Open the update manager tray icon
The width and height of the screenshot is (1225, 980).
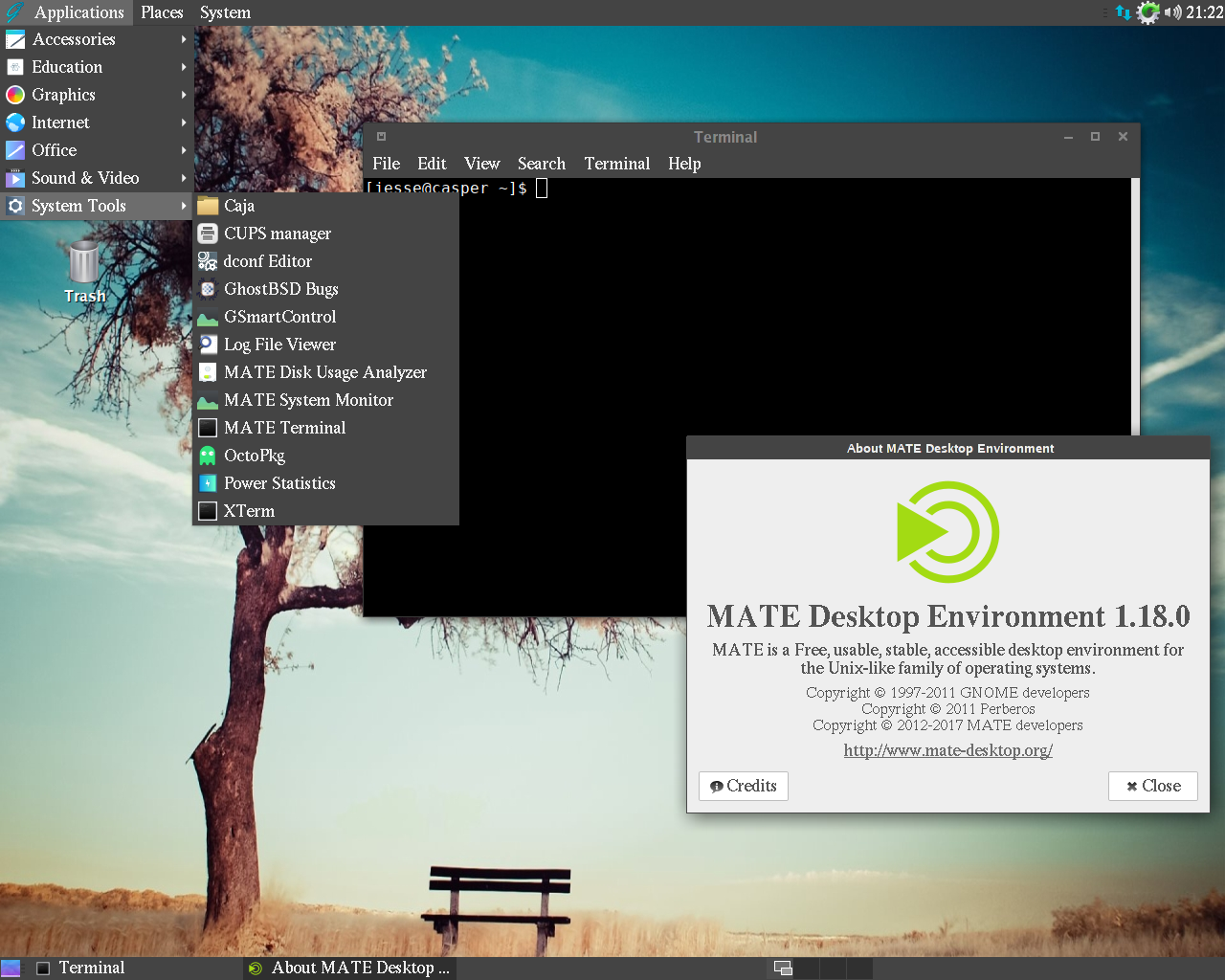coord(1147,12)
